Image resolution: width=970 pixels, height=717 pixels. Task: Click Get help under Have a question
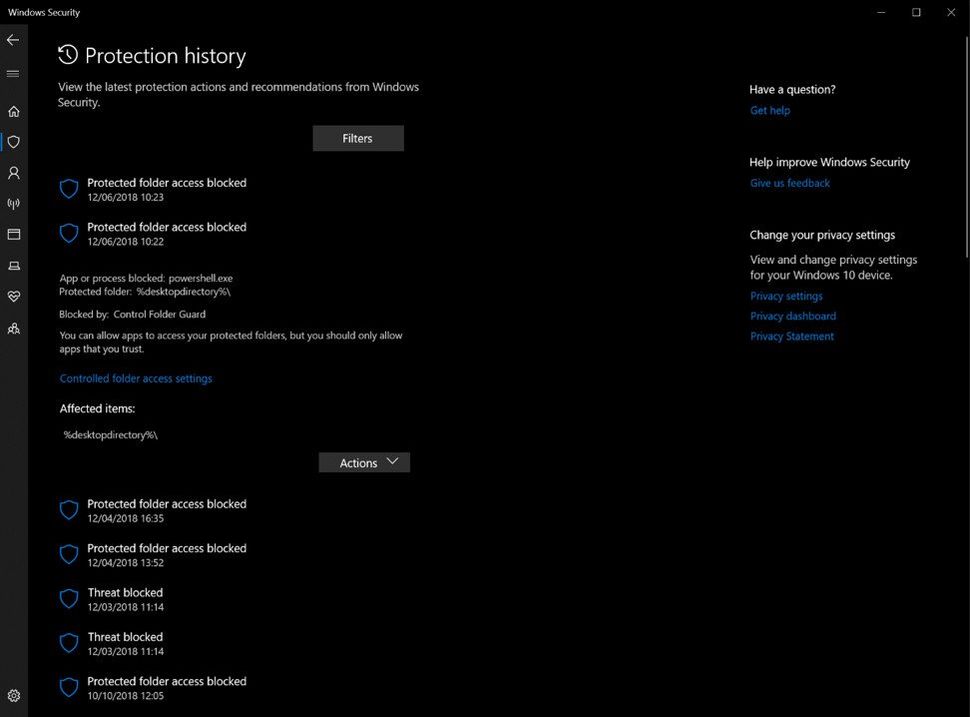tap(769, 110)
